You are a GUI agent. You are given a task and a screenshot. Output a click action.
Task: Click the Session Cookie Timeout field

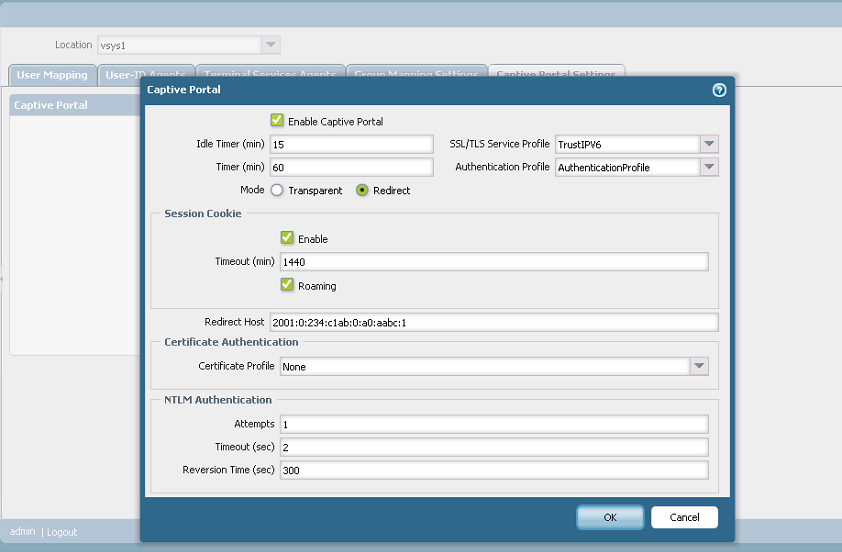click(493, 261)
